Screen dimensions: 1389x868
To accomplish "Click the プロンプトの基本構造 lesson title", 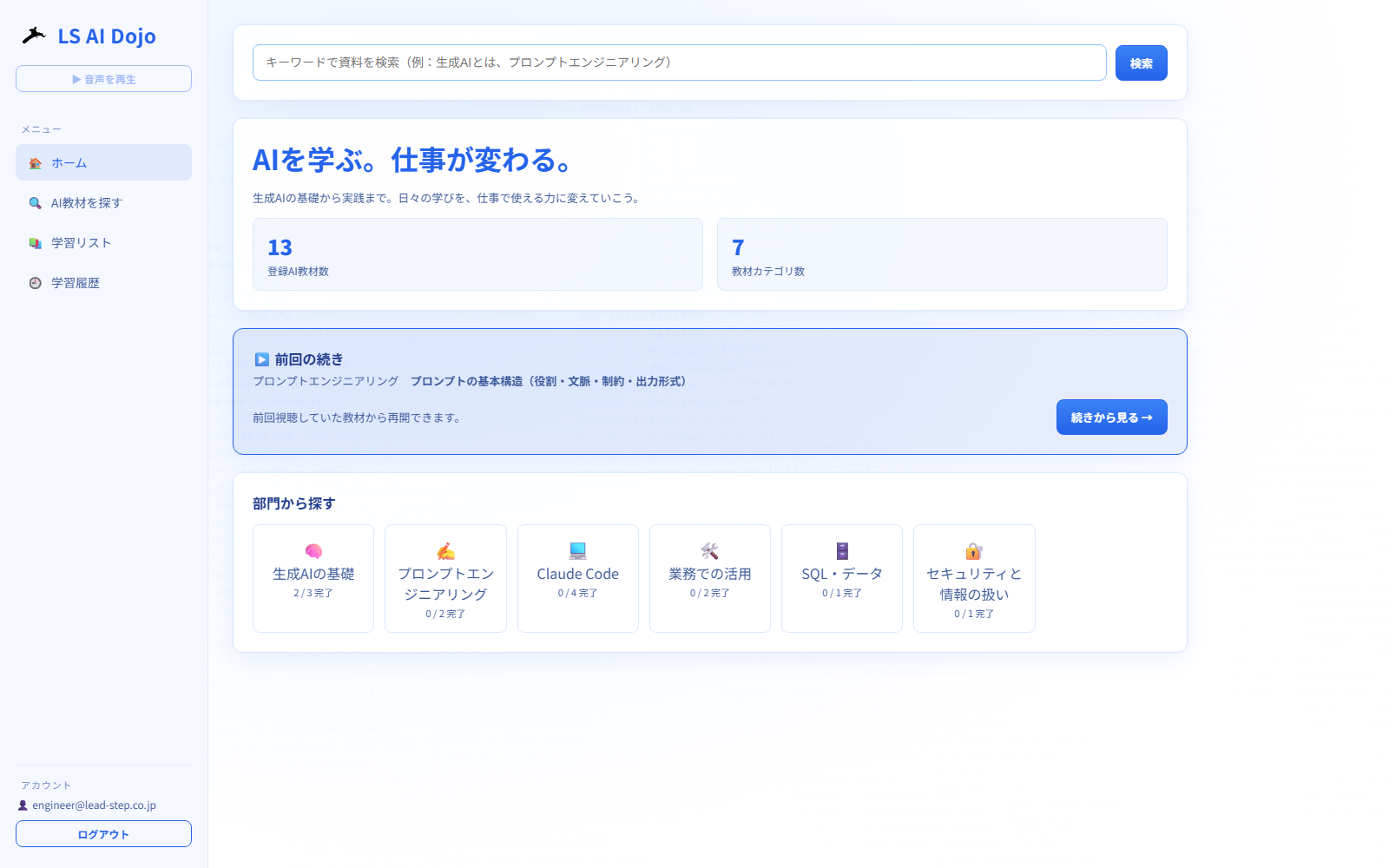I will click(x=550, y=381).
